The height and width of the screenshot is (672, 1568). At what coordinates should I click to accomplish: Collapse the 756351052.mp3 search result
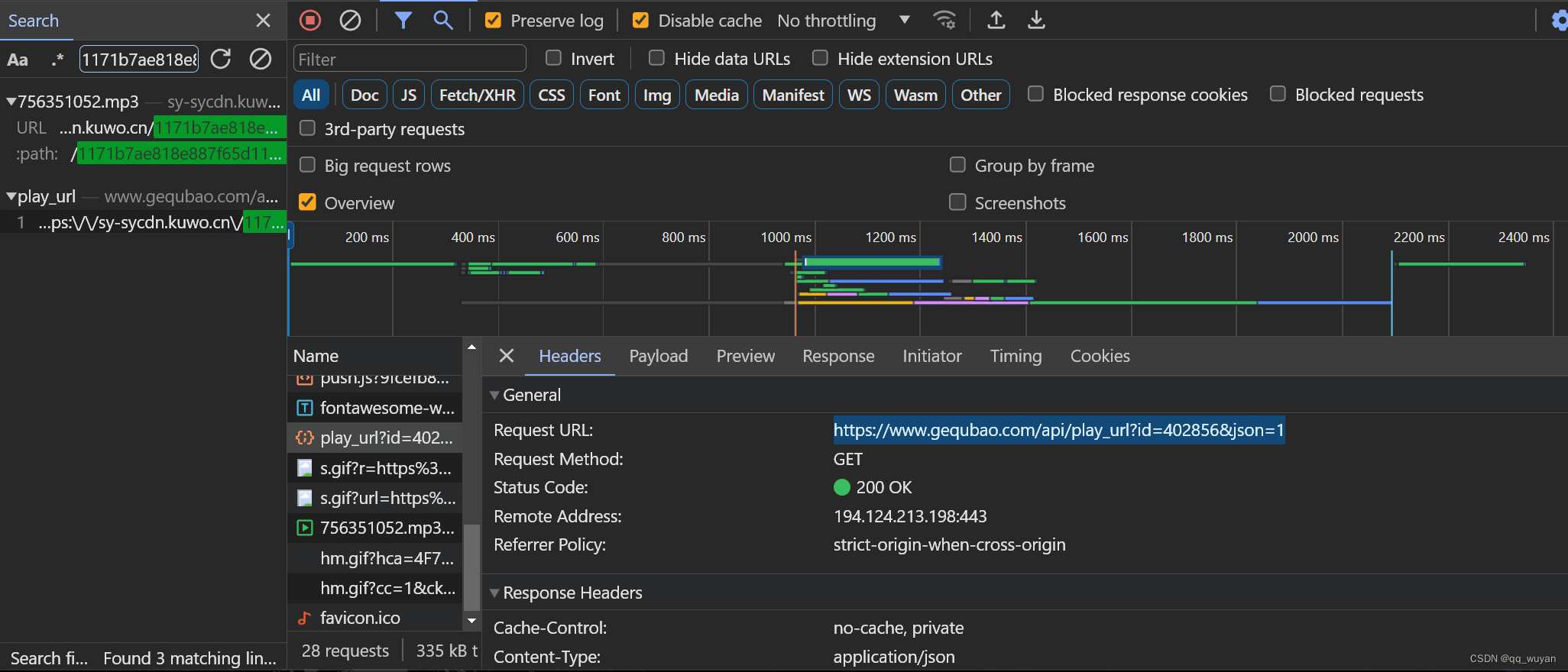pyautogui.click(x=11, y=102)
